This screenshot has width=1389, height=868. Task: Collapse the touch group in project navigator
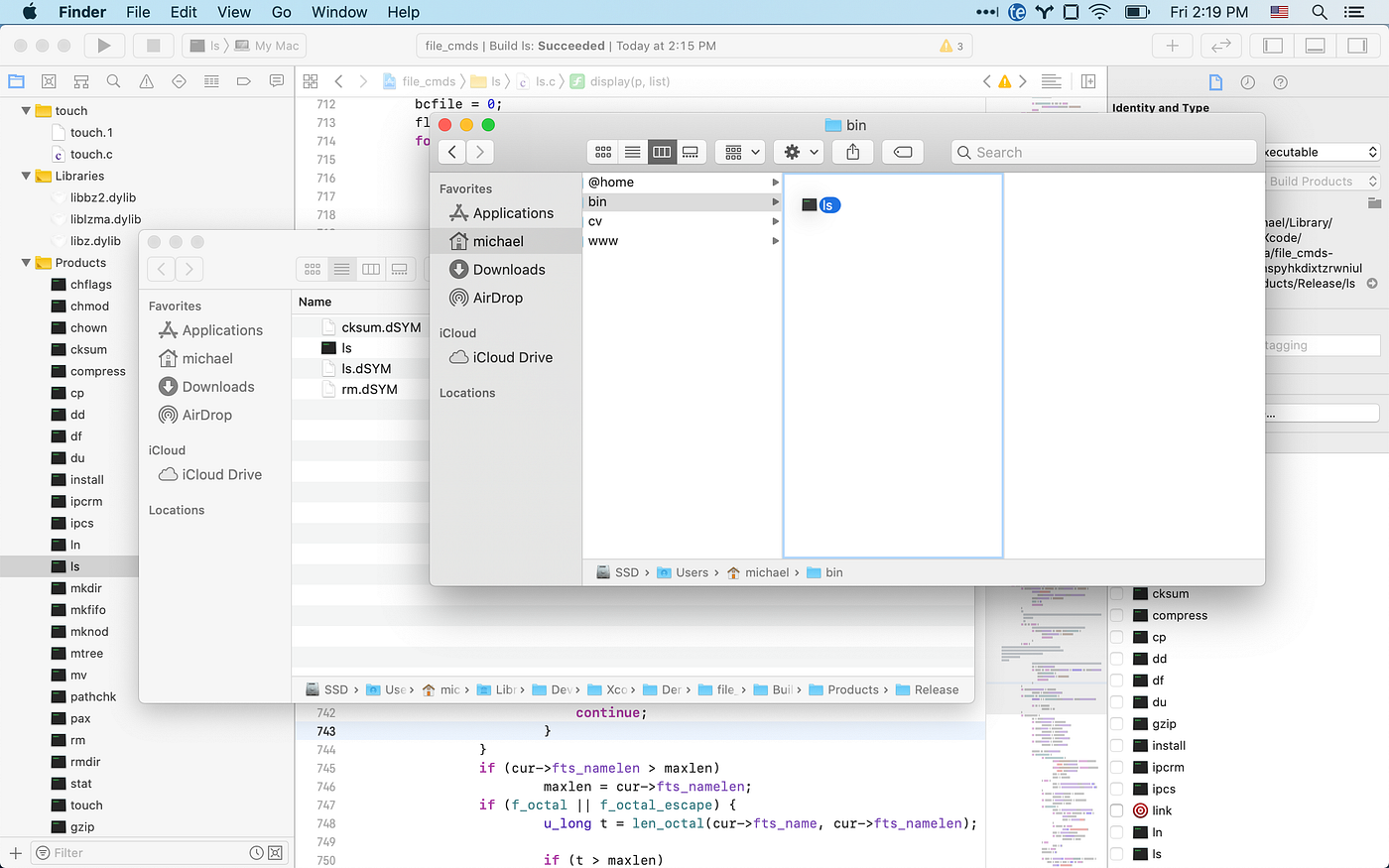(25, 110)
